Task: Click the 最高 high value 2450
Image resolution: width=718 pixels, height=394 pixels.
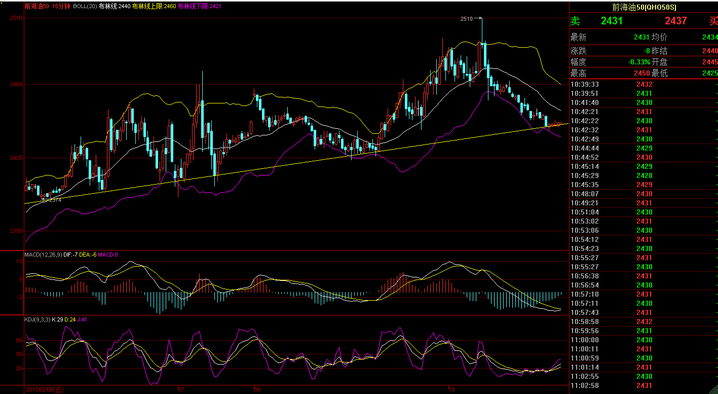Action: [x=642, y=73]
